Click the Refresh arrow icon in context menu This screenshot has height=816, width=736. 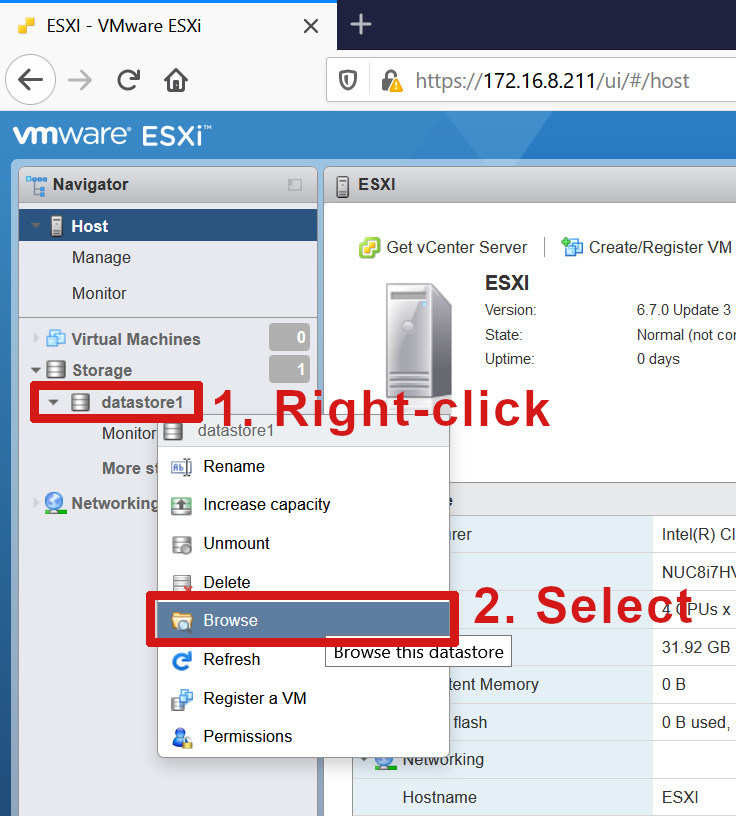tap(182, 660)
